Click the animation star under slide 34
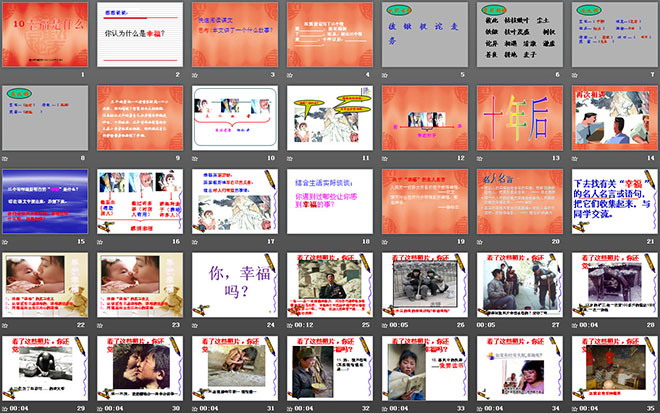The width and height of the screenshot is (660, 413). point(480,409)
